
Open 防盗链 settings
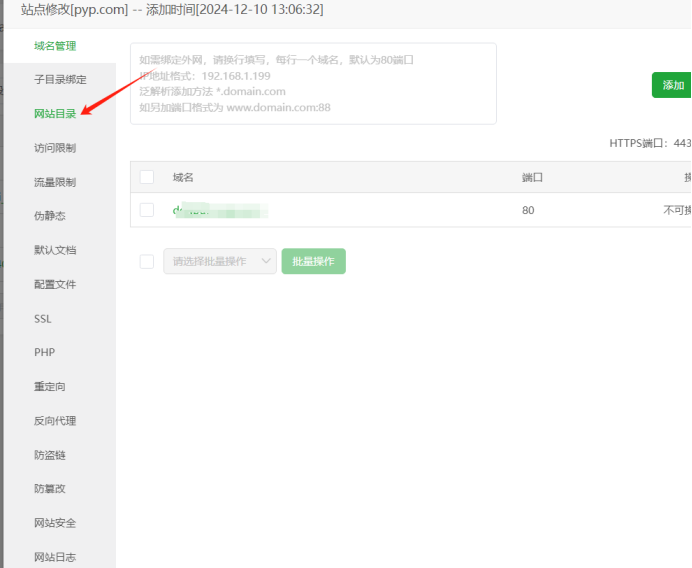click(x=49, y=455)
